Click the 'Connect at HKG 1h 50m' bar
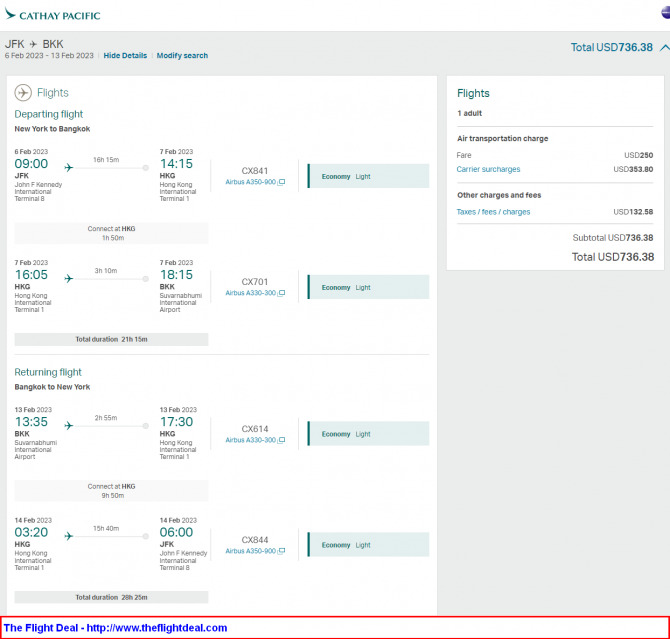Viewport: 670px width, 639px height. click(x=112, y=233)
